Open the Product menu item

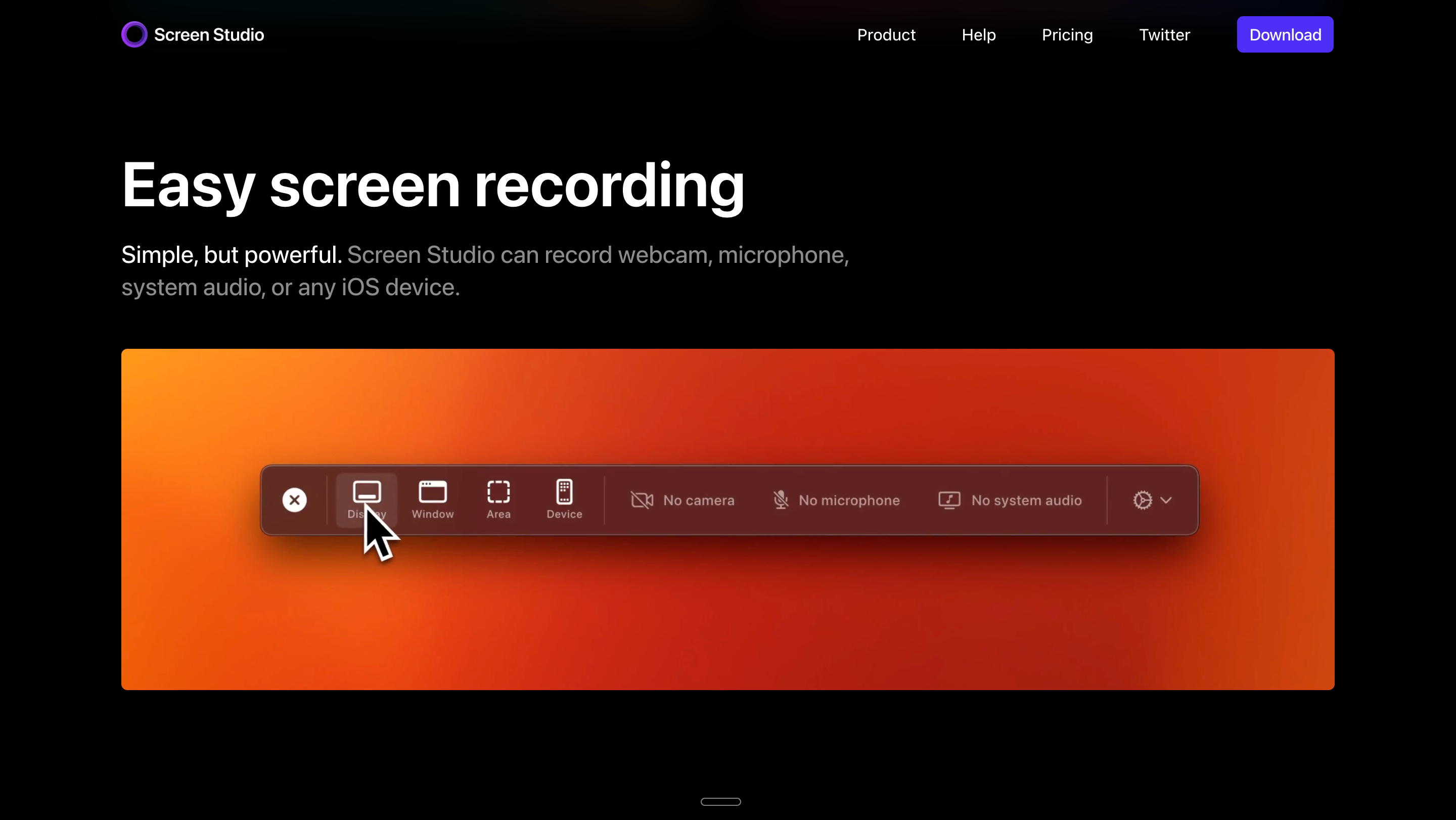tap(886, 35)
